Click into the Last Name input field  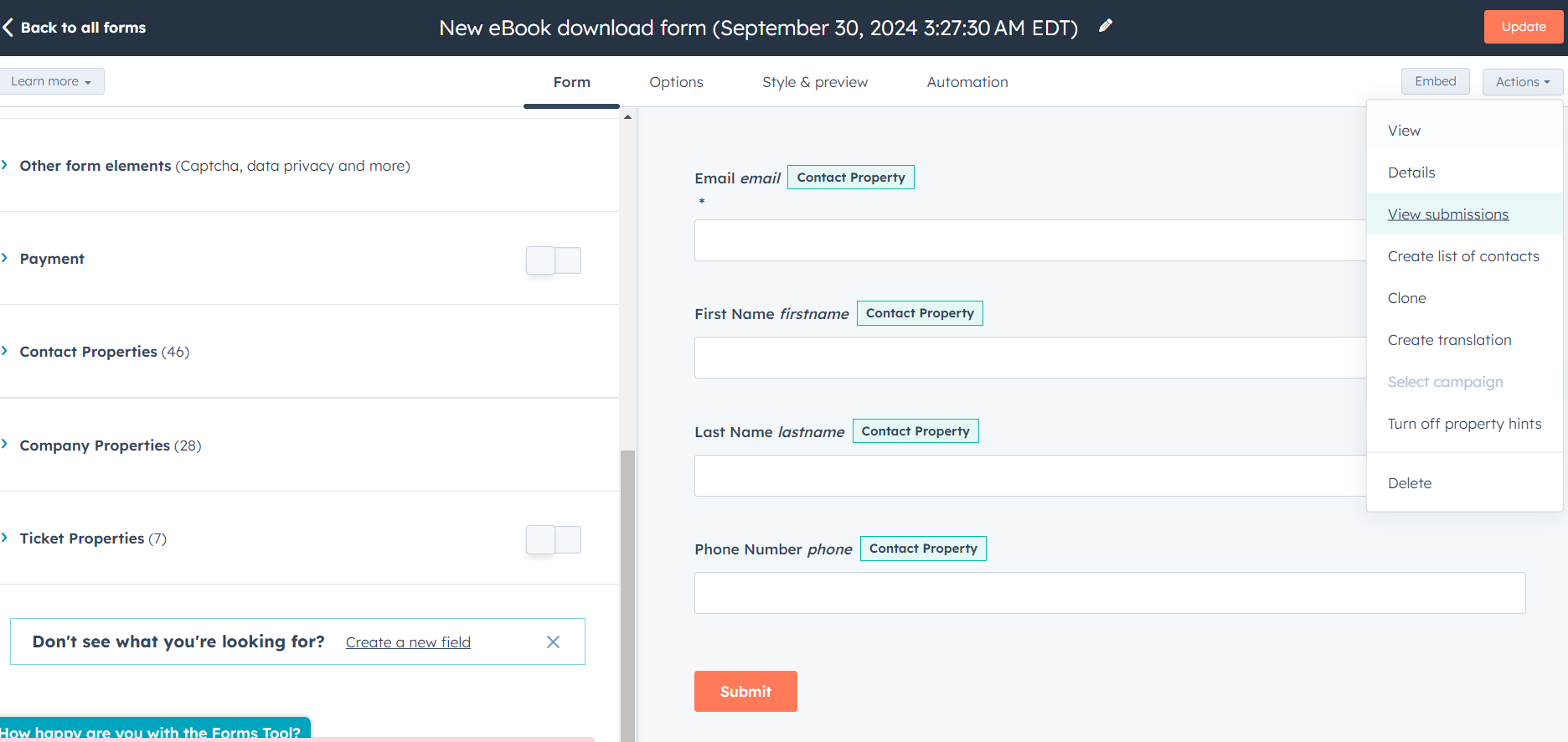pyautogui.click(x=1030, y=476)
